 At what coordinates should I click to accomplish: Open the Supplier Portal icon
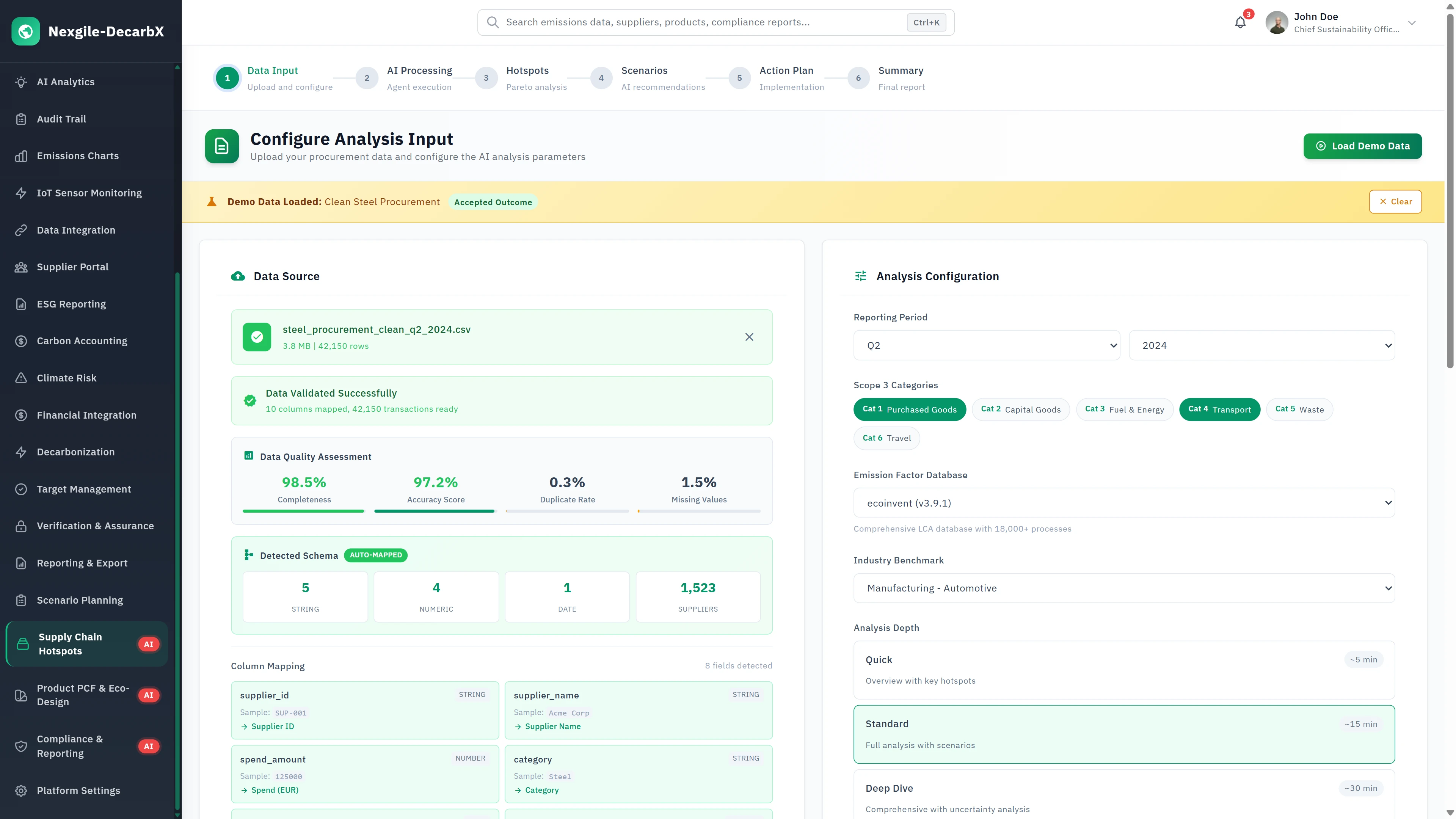coord(21,267)
